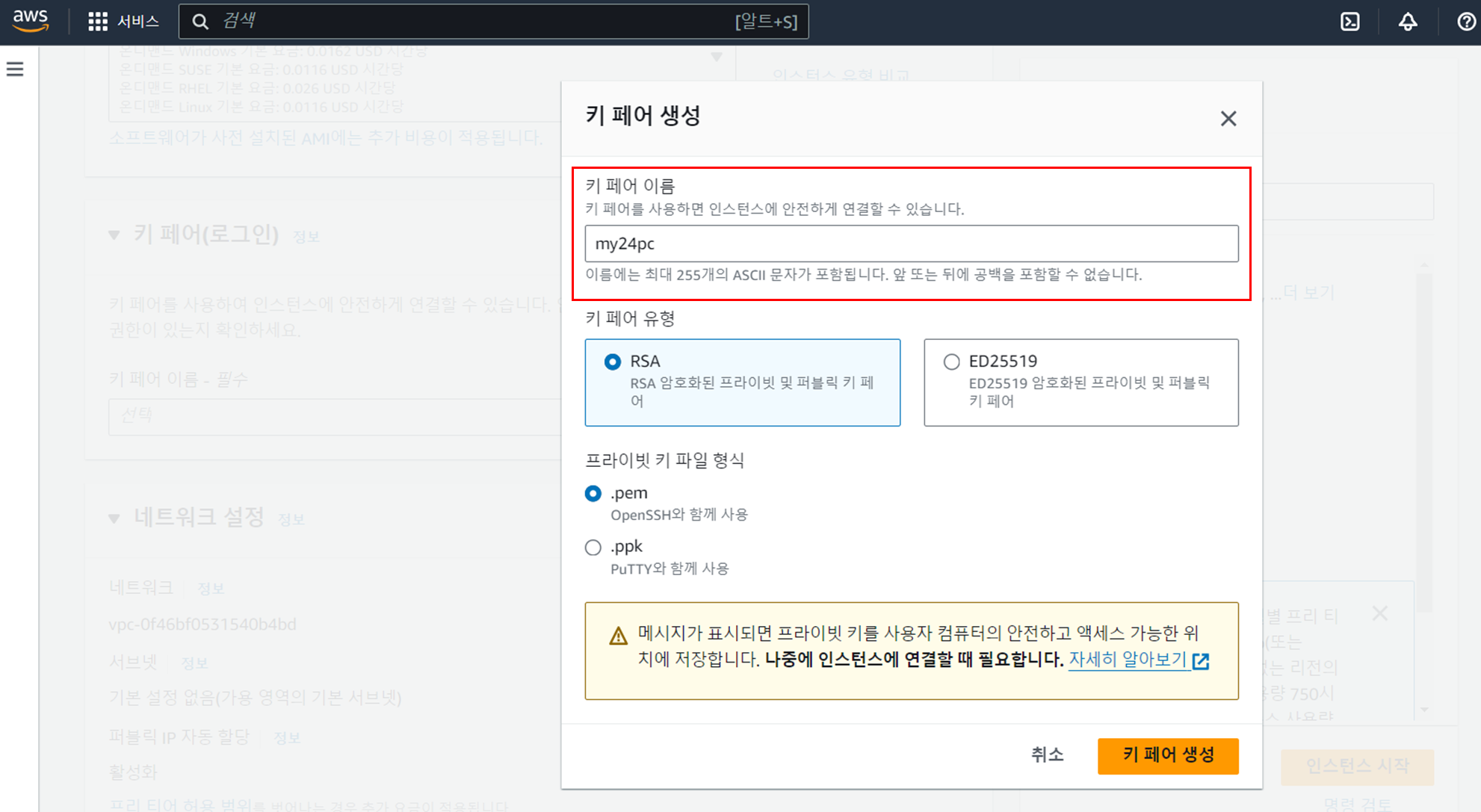
Task: Open CloudShell terminal icon in header
Action: point(1349,22)
